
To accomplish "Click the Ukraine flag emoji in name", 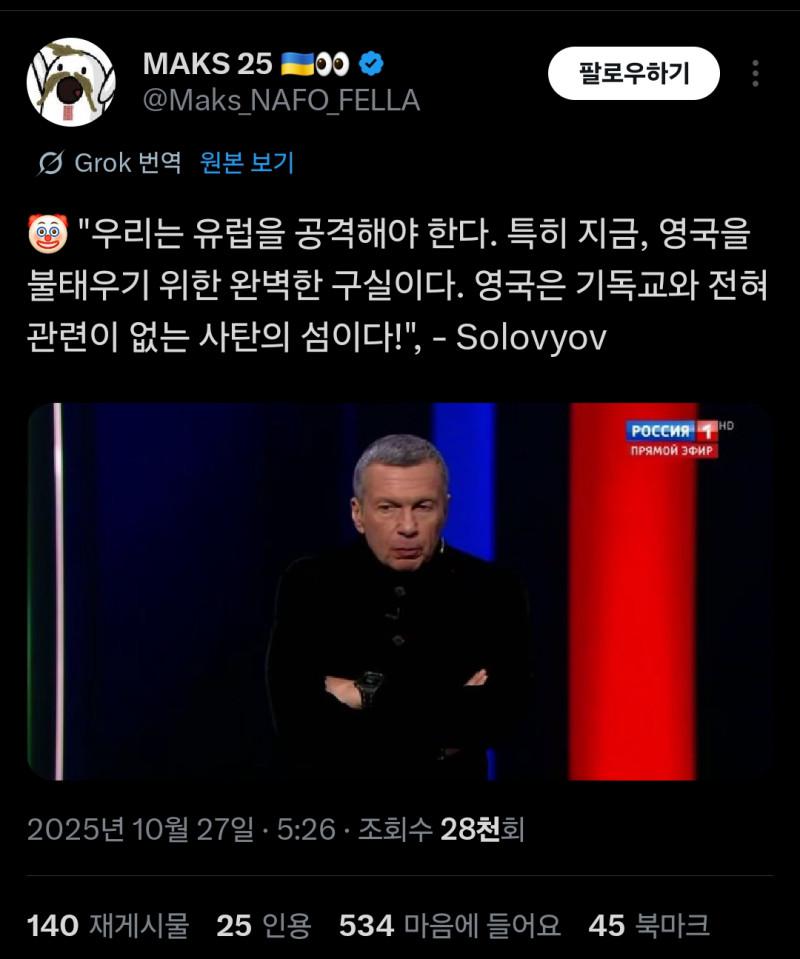I will [x=297, y=64].
